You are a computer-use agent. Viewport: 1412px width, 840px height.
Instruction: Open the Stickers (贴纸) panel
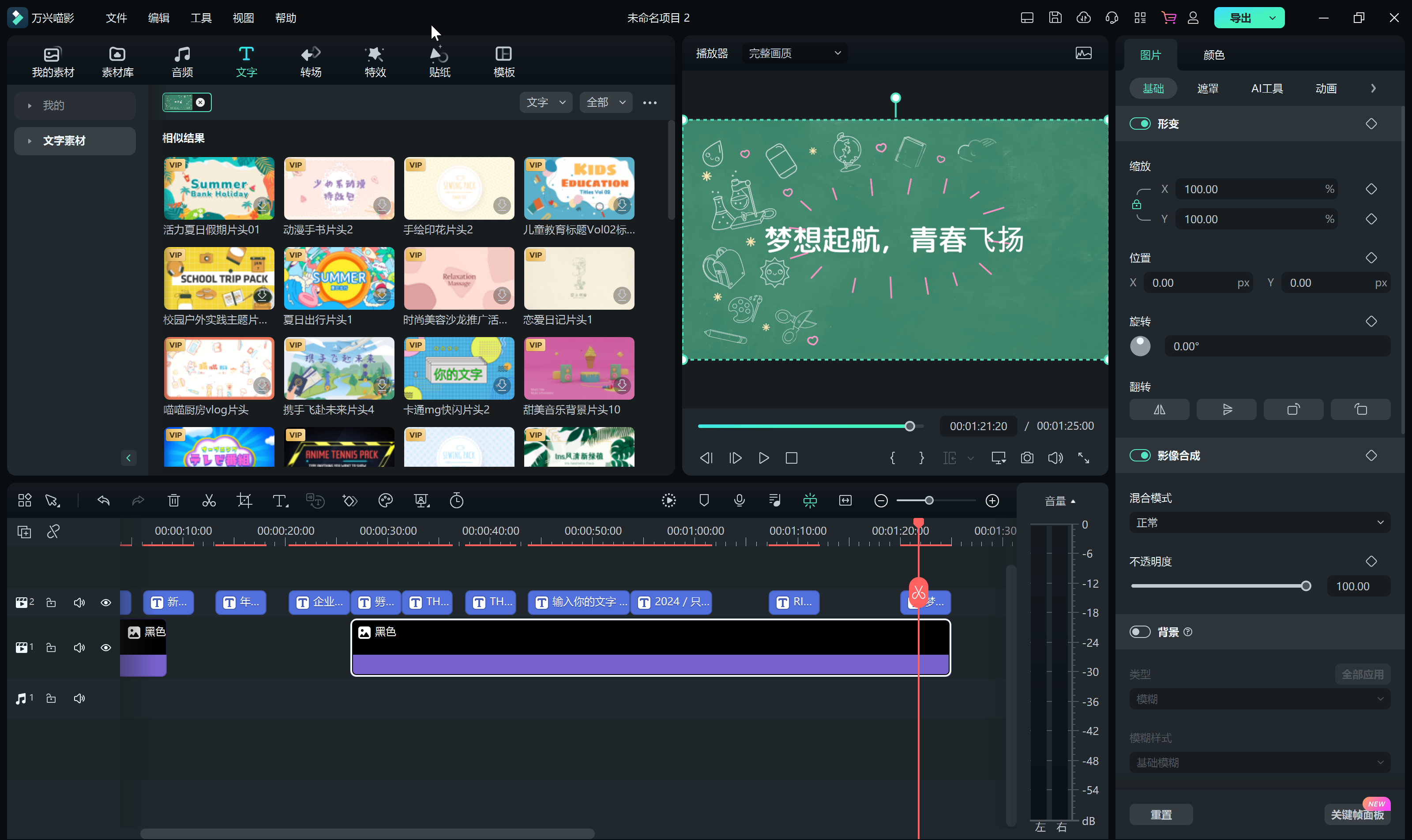439,62
